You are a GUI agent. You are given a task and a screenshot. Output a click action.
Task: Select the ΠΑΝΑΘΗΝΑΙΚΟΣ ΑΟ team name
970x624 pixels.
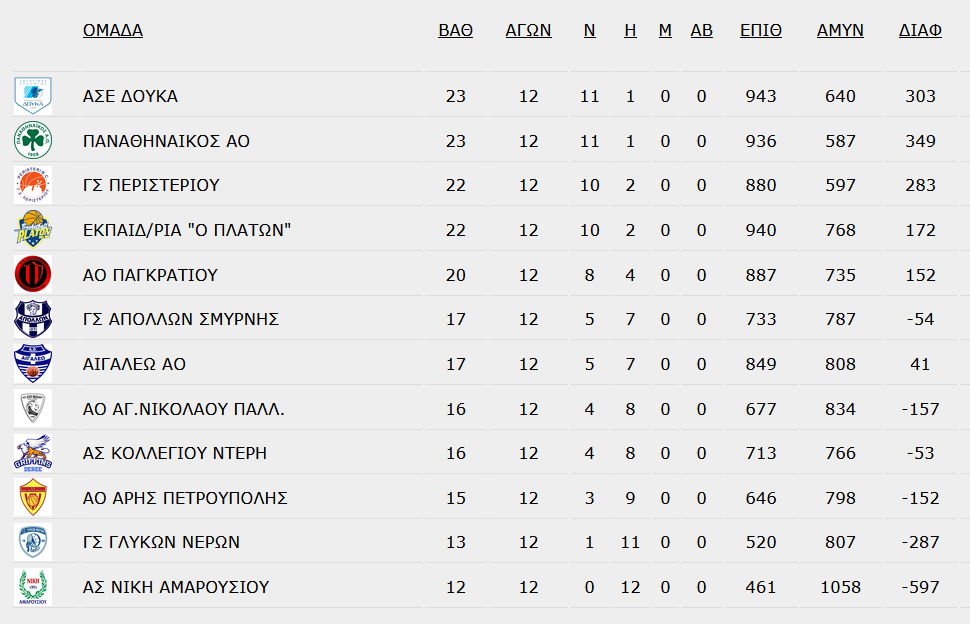(166, 141)
